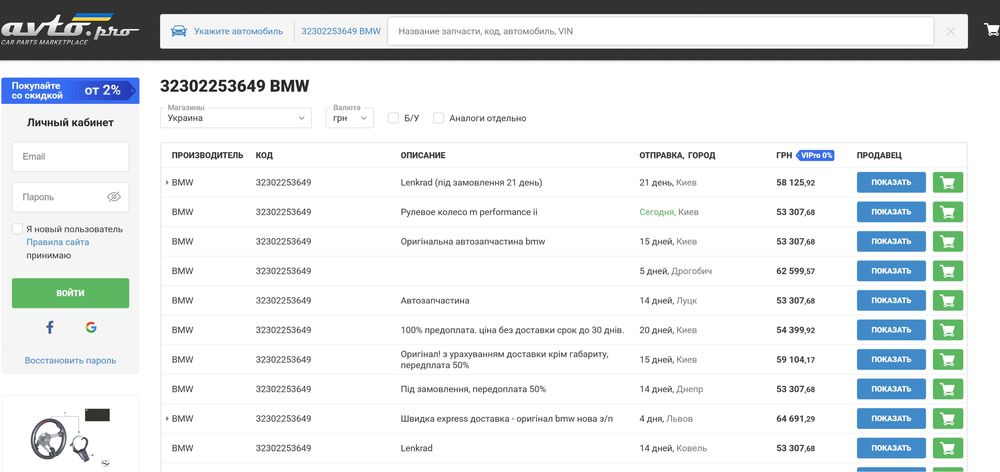
Task: Sign in with Google icon
Action: (x=91, y=328)
